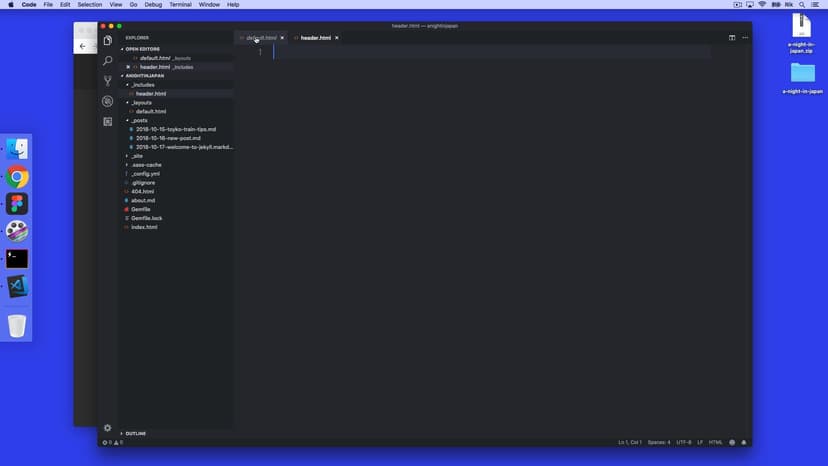Viewport: 828px width, 466px height.
Task: Open Figma from the dock
Action: (x=17, y=204)
